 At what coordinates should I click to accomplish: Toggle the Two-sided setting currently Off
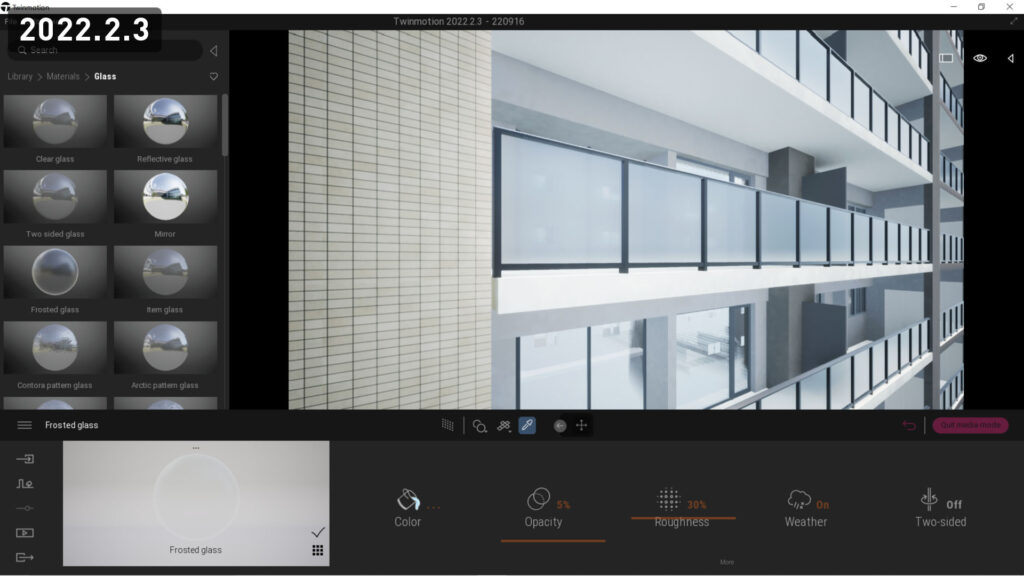click(940, 508)
